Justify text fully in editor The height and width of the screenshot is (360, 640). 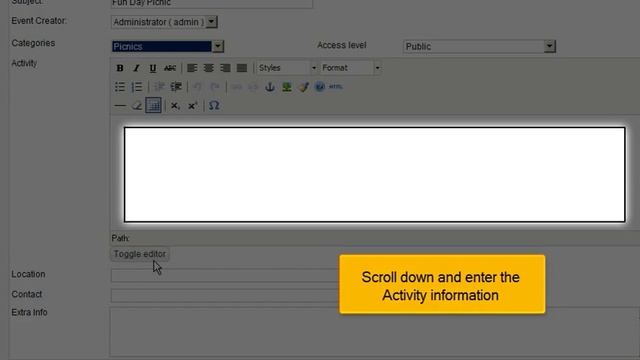point(242,68)
